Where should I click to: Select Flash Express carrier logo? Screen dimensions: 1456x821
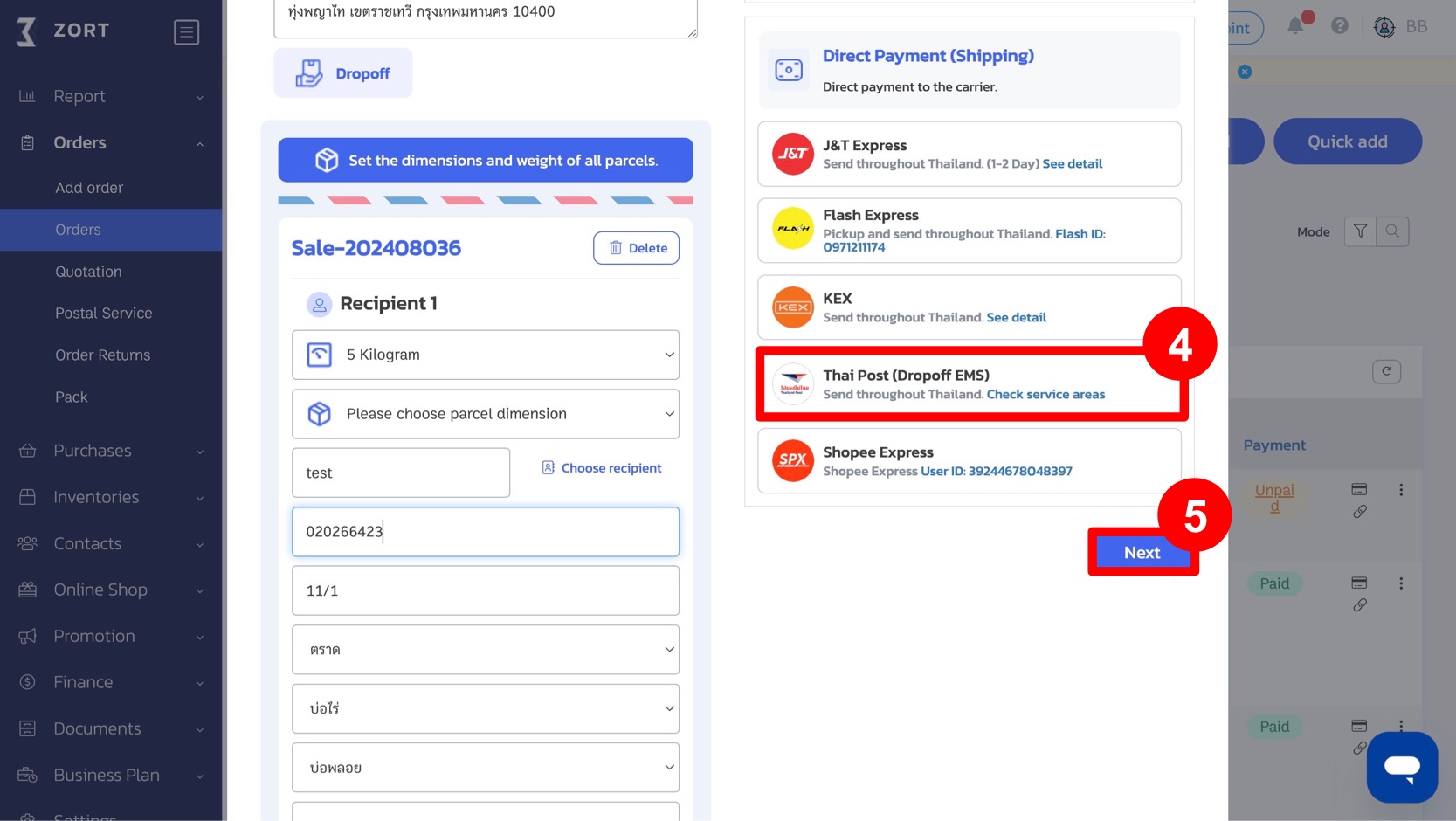tap(793, 229)
